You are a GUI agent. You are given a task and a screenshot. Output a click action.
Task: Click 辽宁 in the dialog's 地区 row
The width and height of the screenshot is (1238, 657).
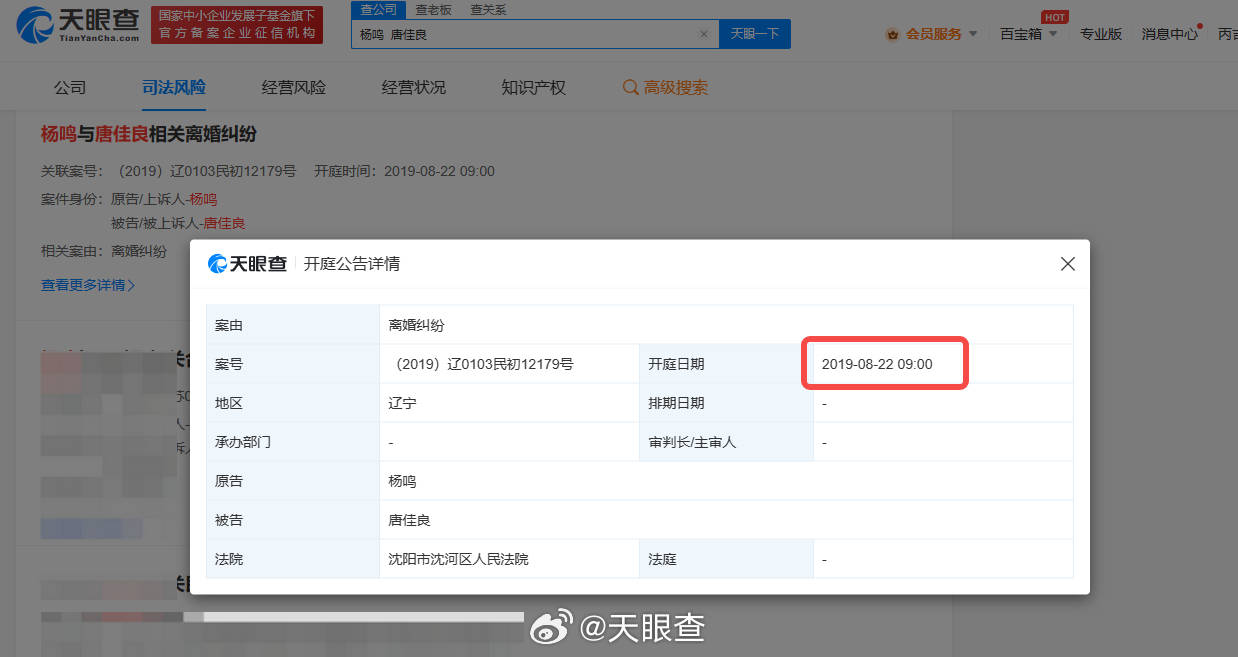[x=403, y=403]
